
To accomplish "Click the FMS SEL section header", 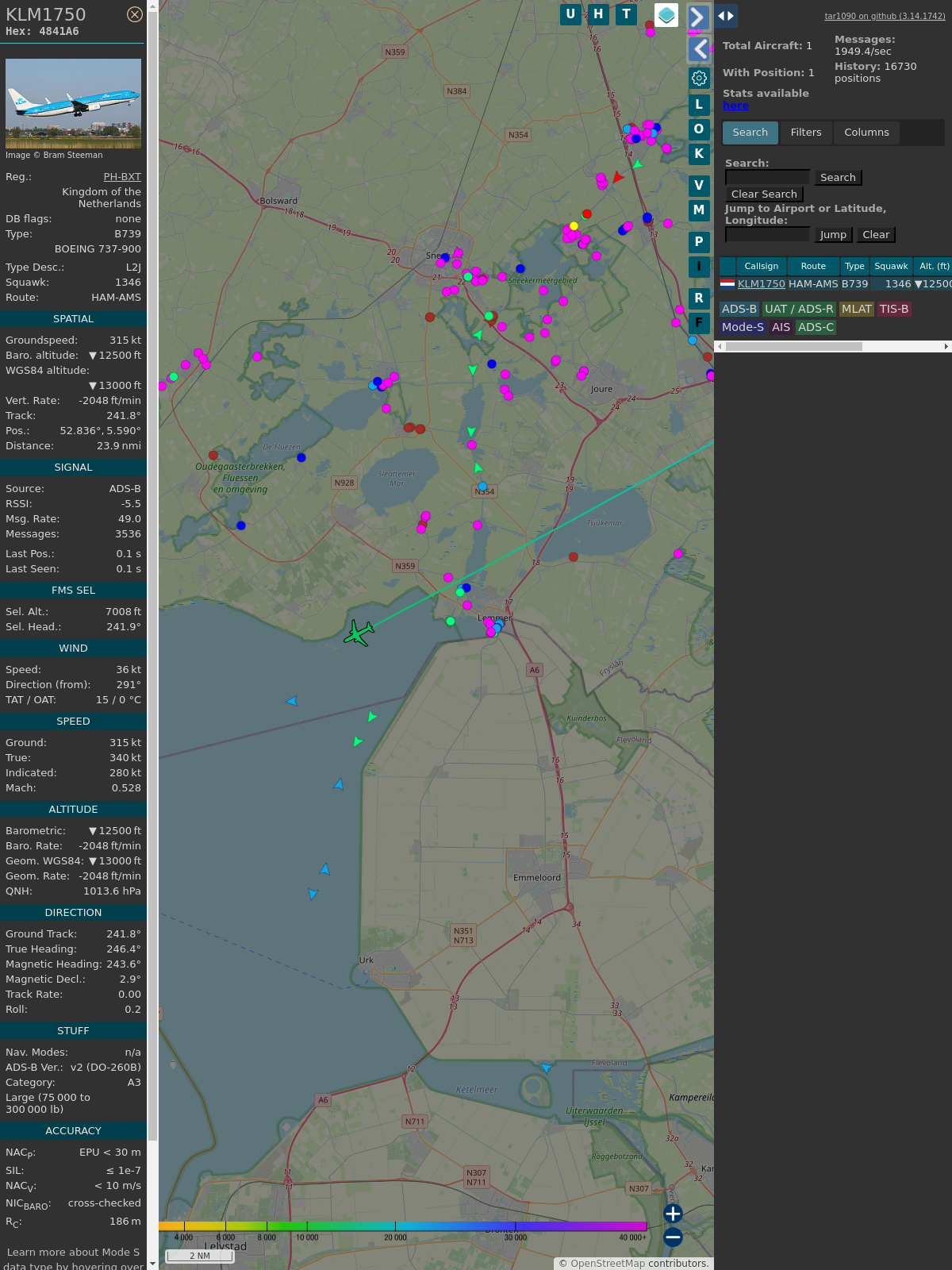I will coord(73,591).
